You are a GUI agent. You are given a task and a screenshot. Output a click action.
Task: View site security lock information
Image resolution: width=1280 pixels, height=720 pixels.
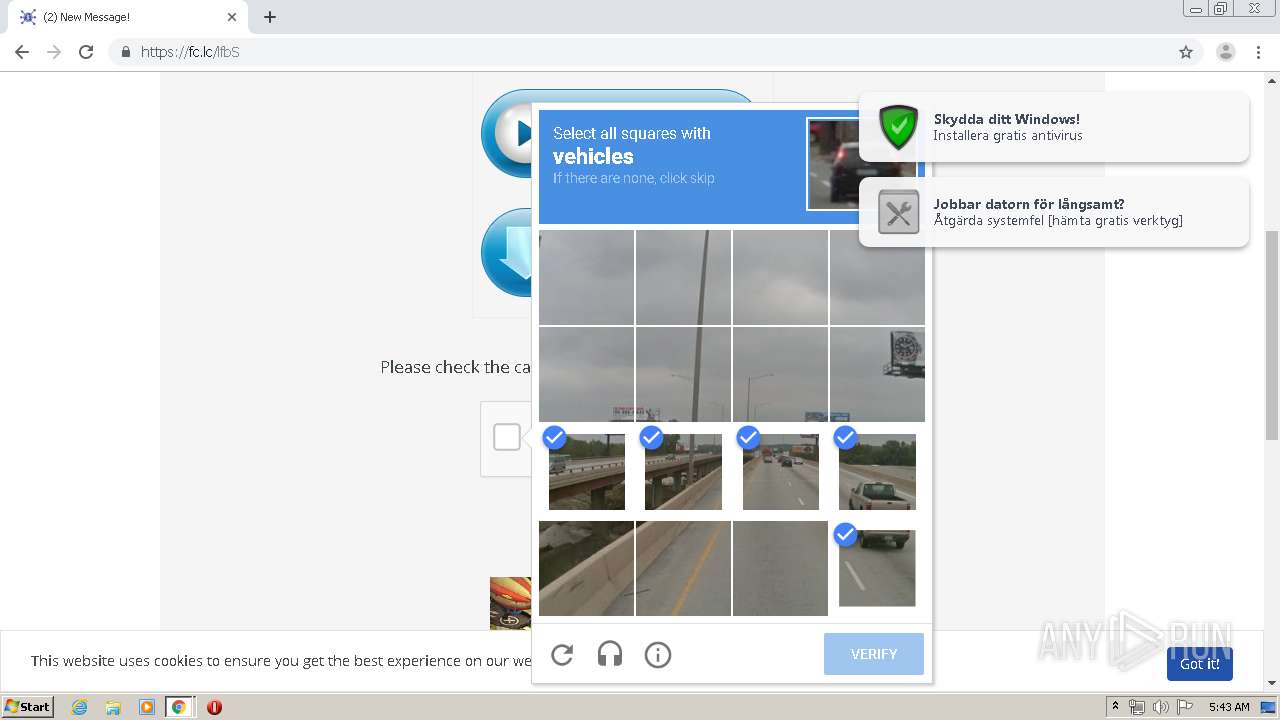click(125, 52)
